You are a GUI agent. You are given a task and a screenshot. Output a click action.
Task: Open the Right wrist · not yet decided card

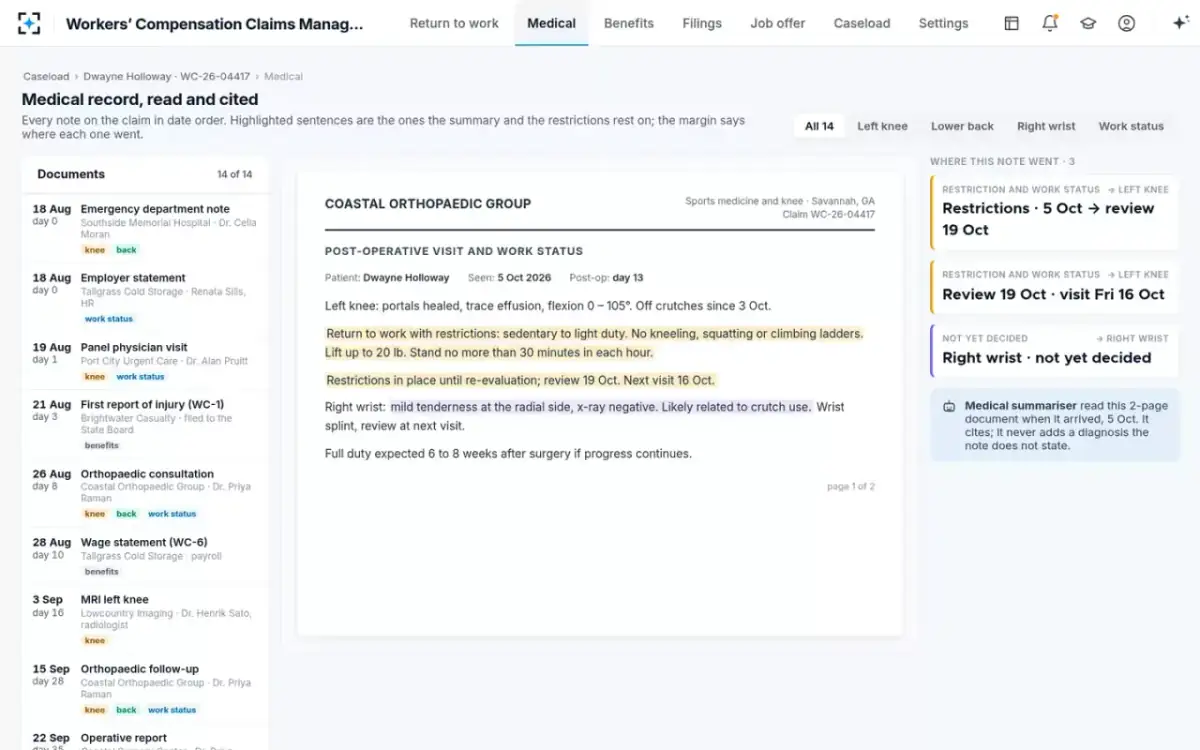tap(1054, 351)
